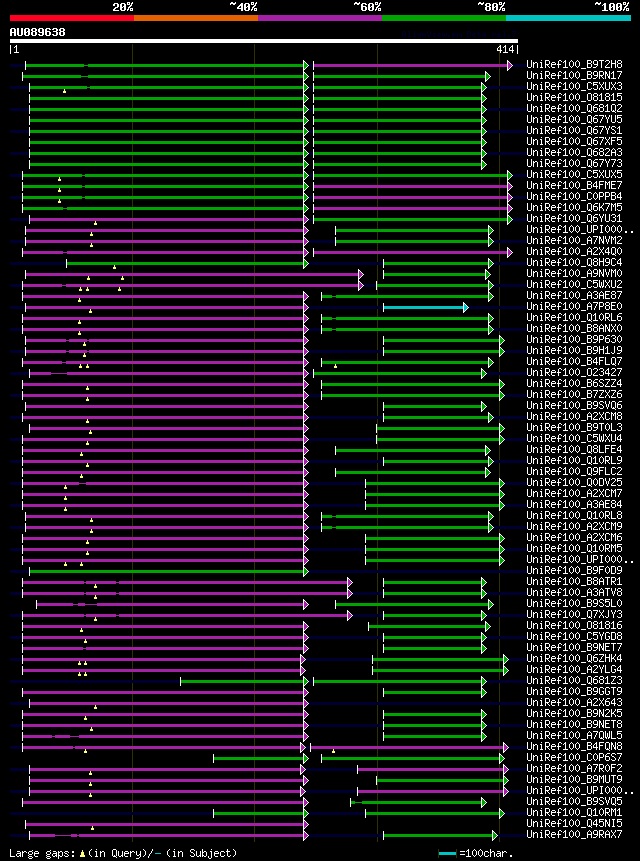Select the UniRef100_Q67YU5 label
This screenshot has width=640, height=861.
(574, 119)
